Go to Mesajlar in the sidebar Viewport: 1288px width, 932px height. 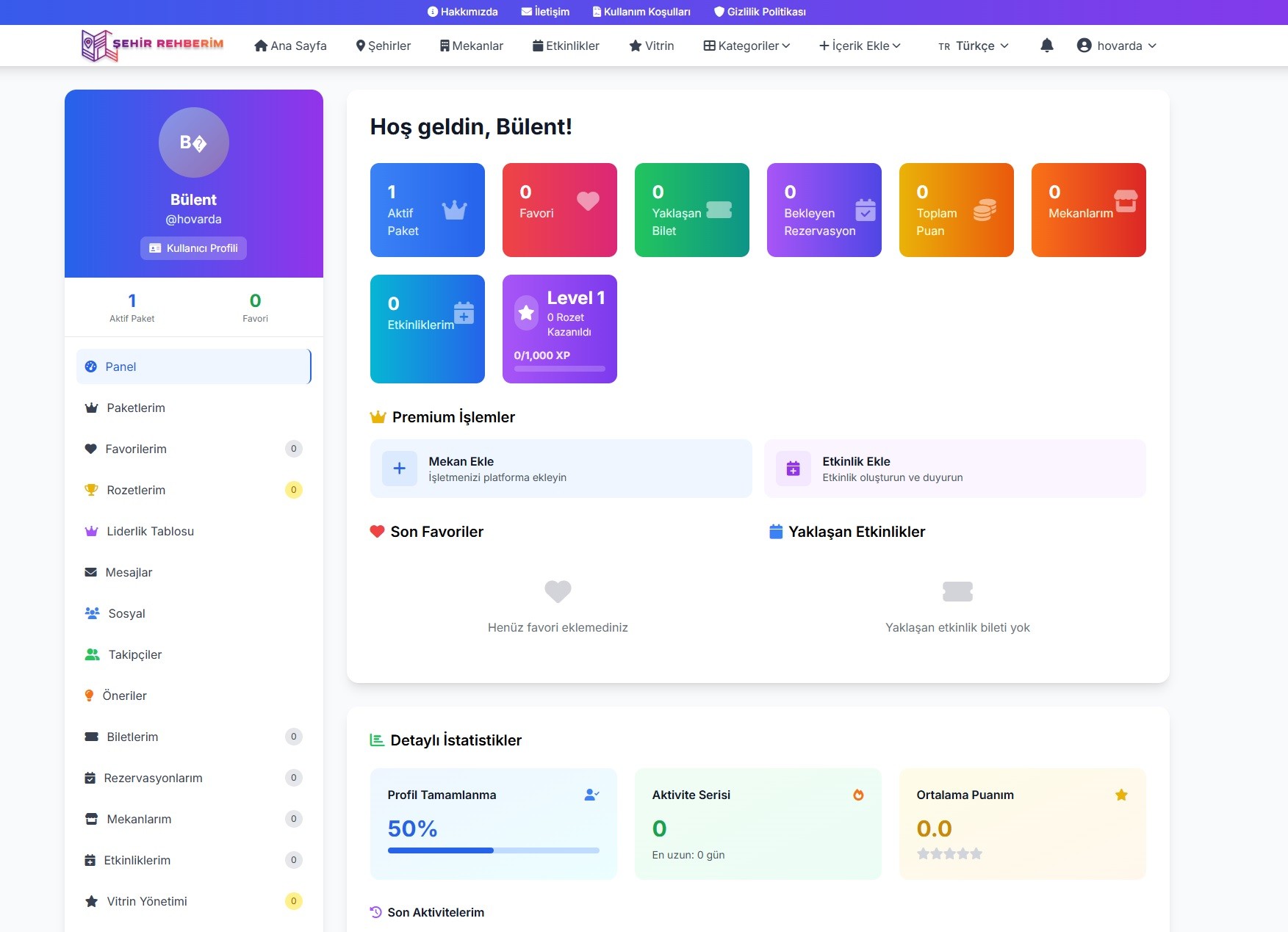click(129, 572)
